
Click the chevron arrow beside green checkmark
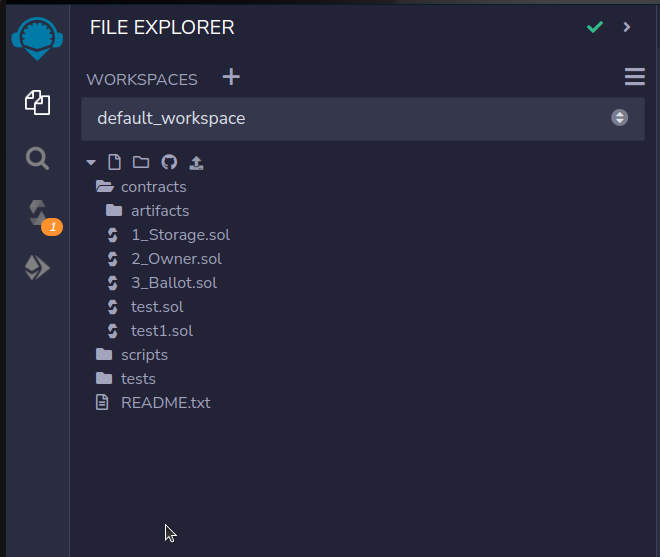pyautogui.click(x=627, y=27)
